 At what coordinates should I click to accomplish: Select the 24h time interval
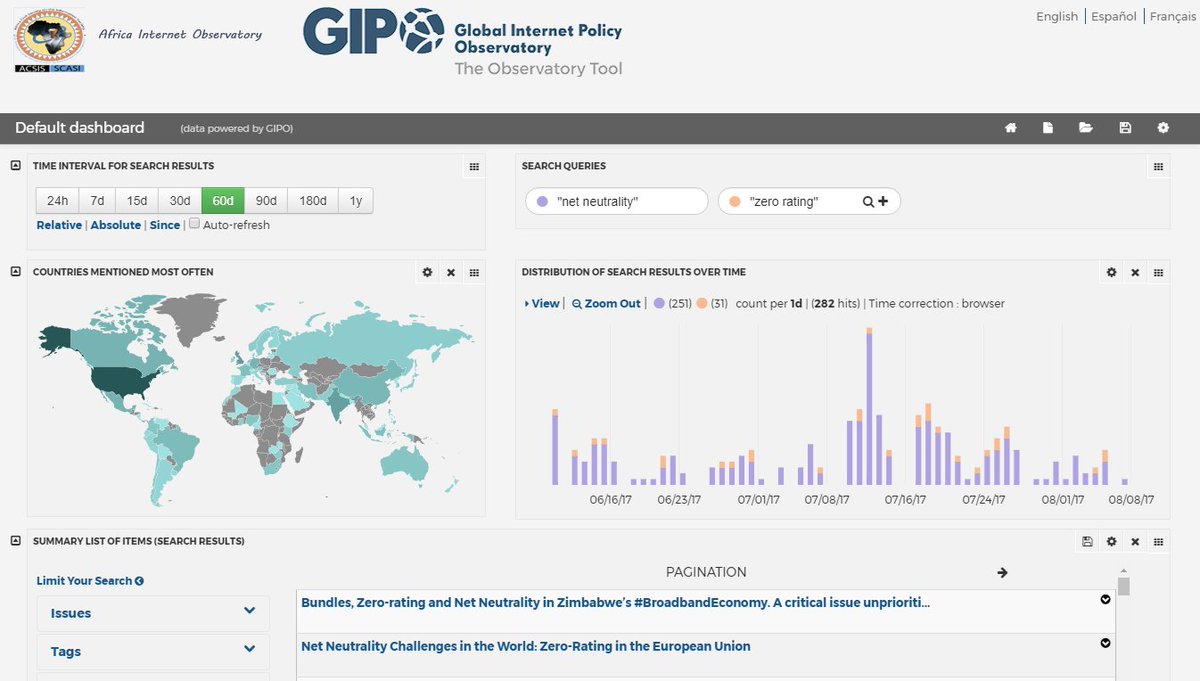point(57,201)
